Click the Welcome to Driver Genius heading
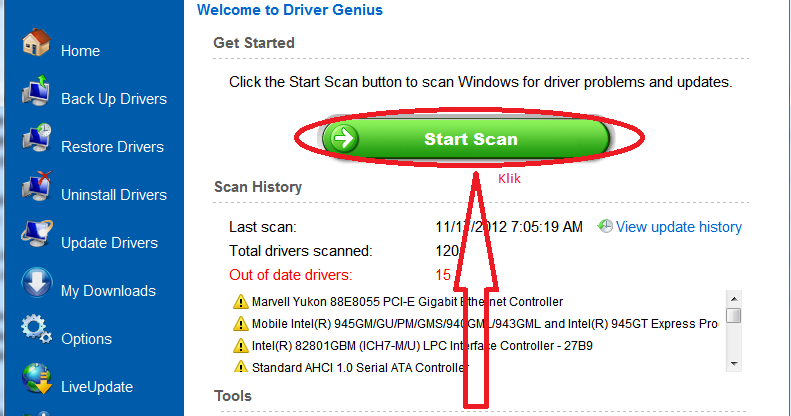This screenshot has width=791, height=416. (x=290, y=10)
